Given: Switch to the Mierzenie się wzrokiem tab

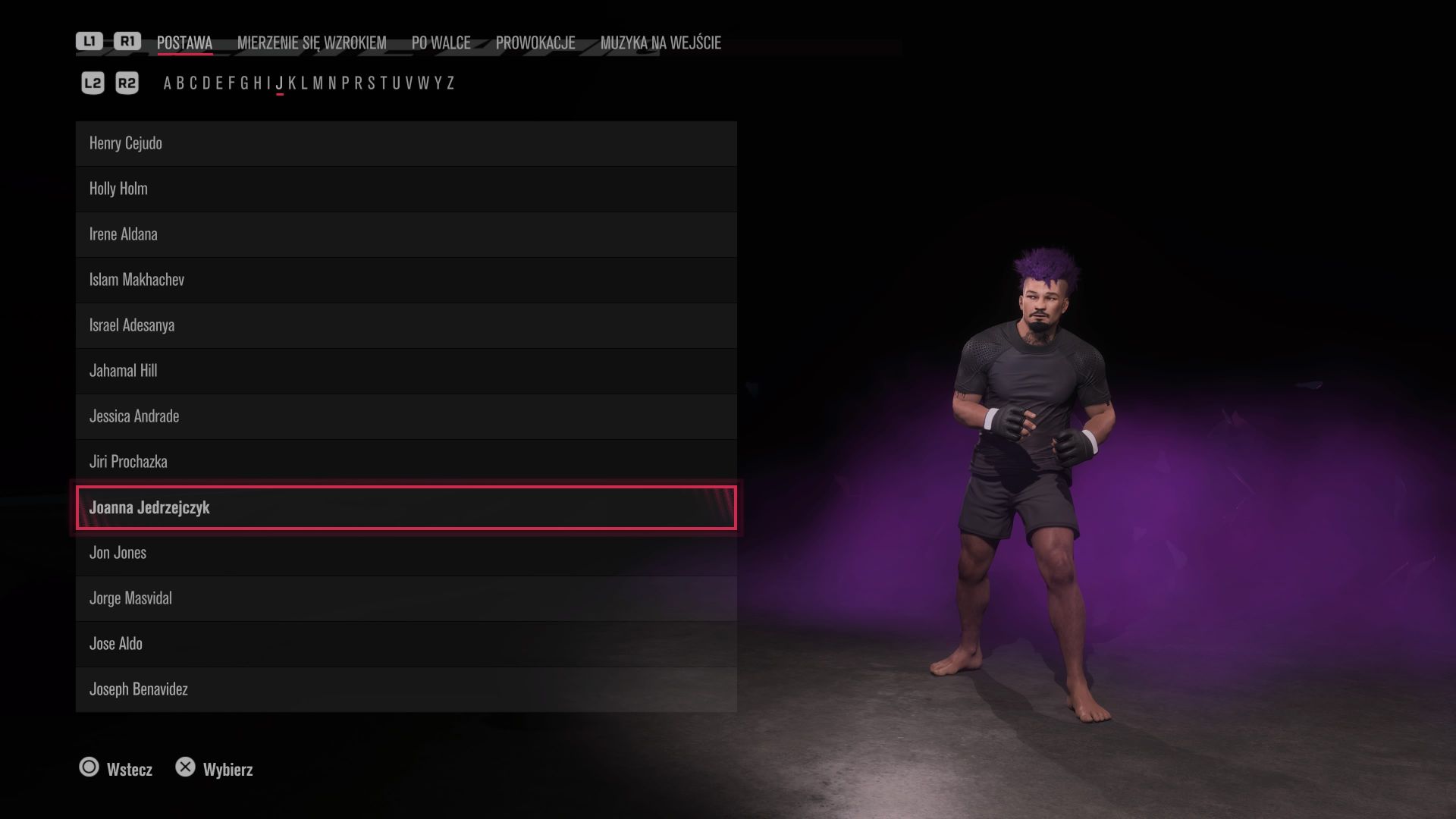Looking at the screenshot, I should pyautogui.click(x=312, y=43).
